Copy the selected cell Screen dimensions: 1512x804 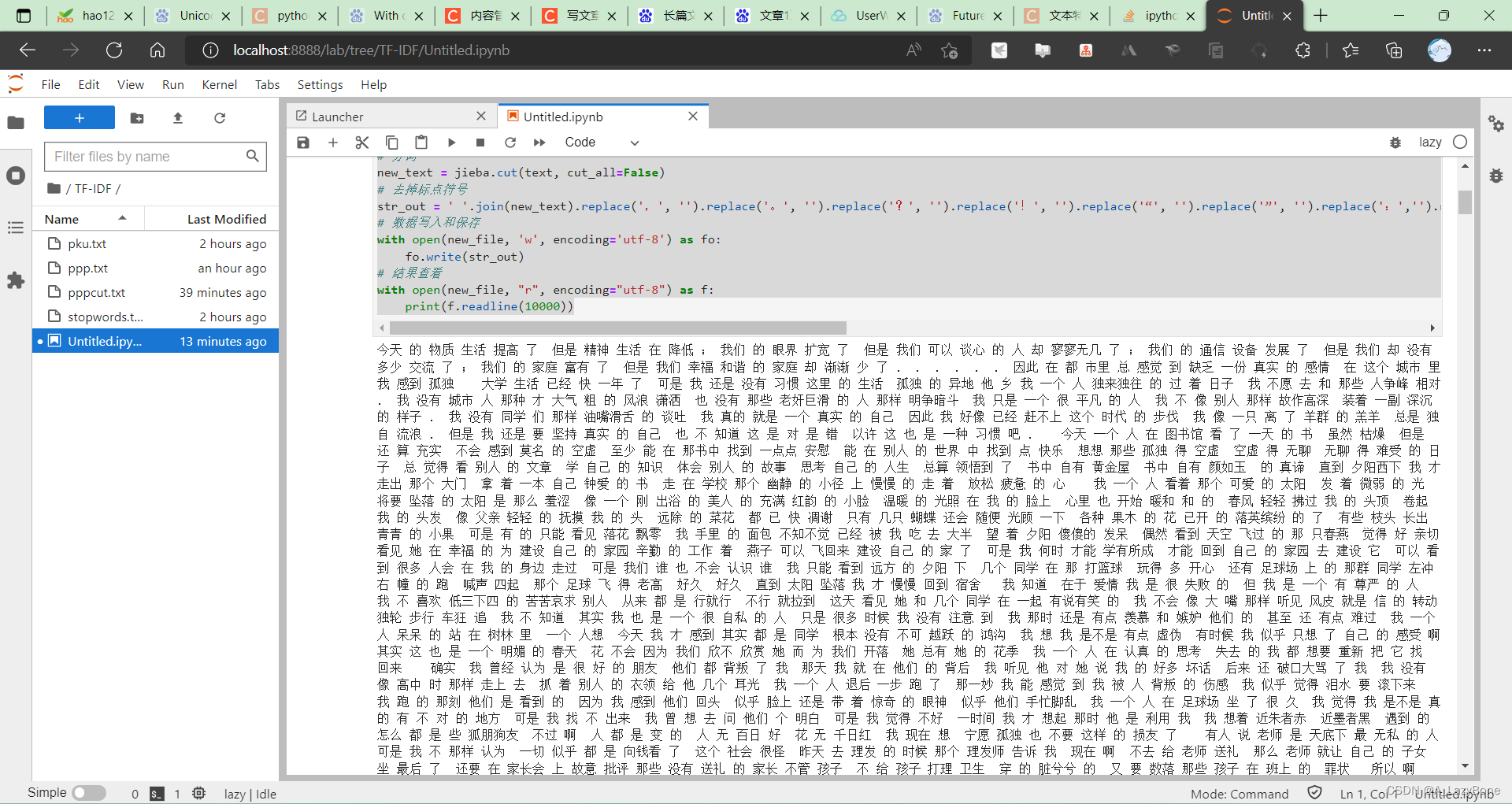point(391,143)
